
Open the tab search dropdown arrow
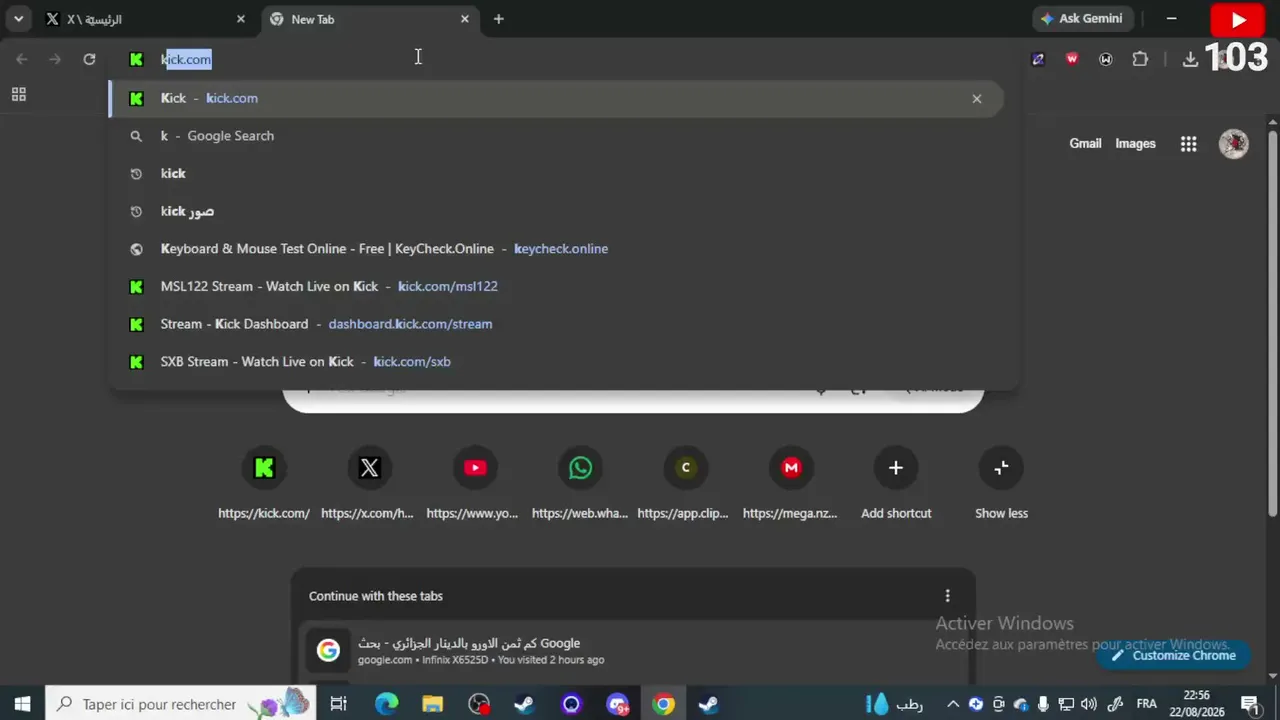coord(18,19)
